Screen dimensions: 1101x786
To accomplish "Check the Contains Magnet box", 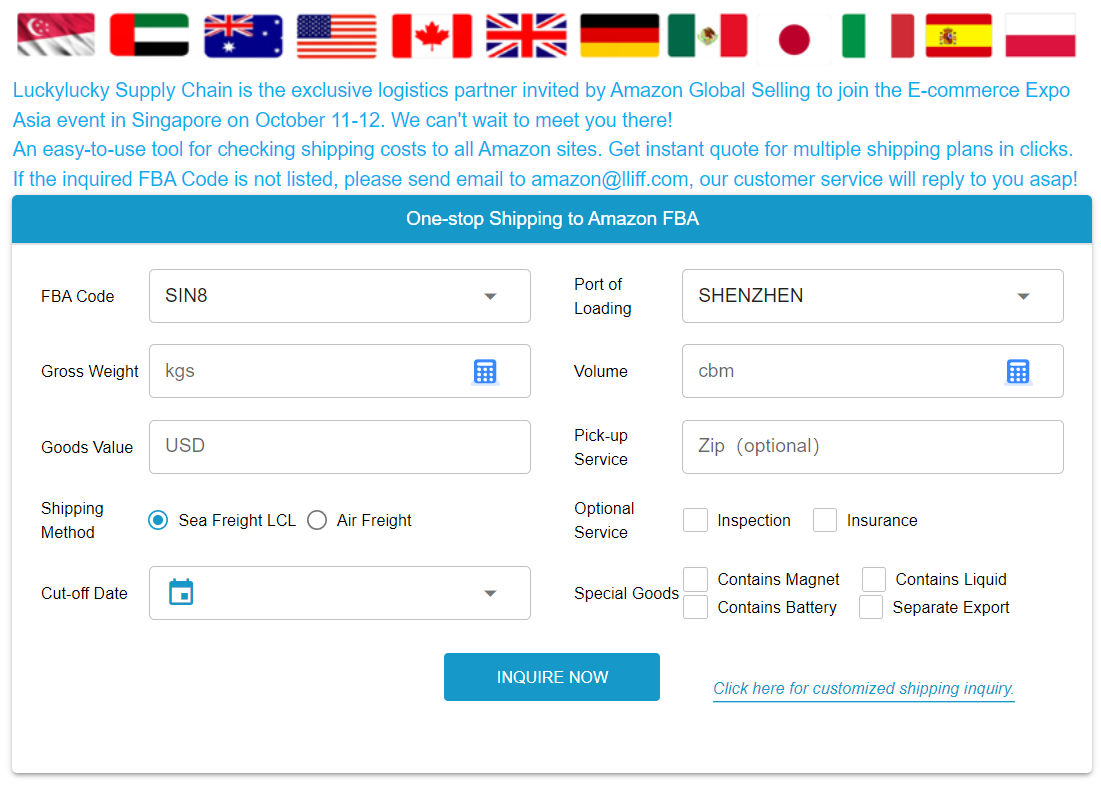I will click(x=695, y=579).
